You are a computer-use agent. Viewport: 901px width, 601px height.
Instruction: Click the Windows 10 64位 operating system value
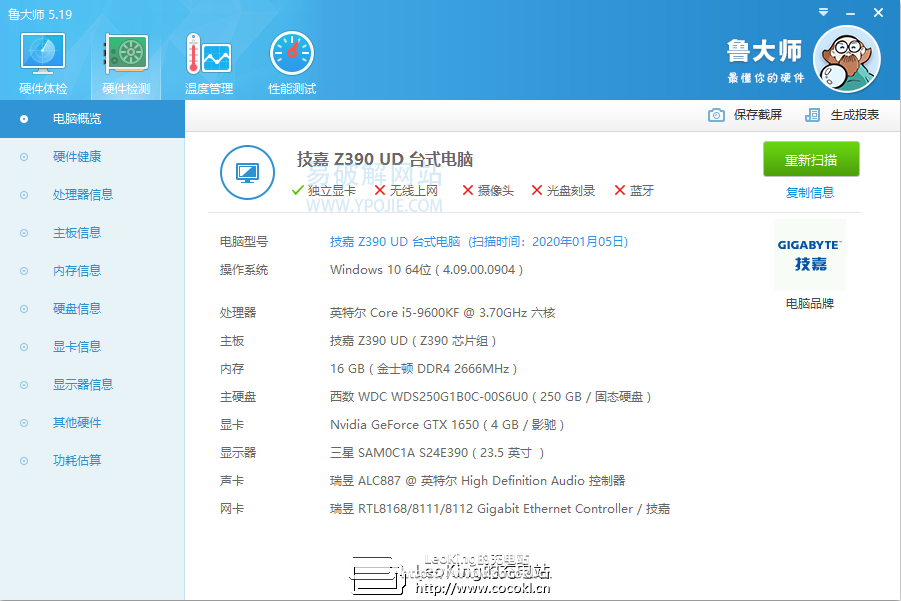tap(426, 269)
